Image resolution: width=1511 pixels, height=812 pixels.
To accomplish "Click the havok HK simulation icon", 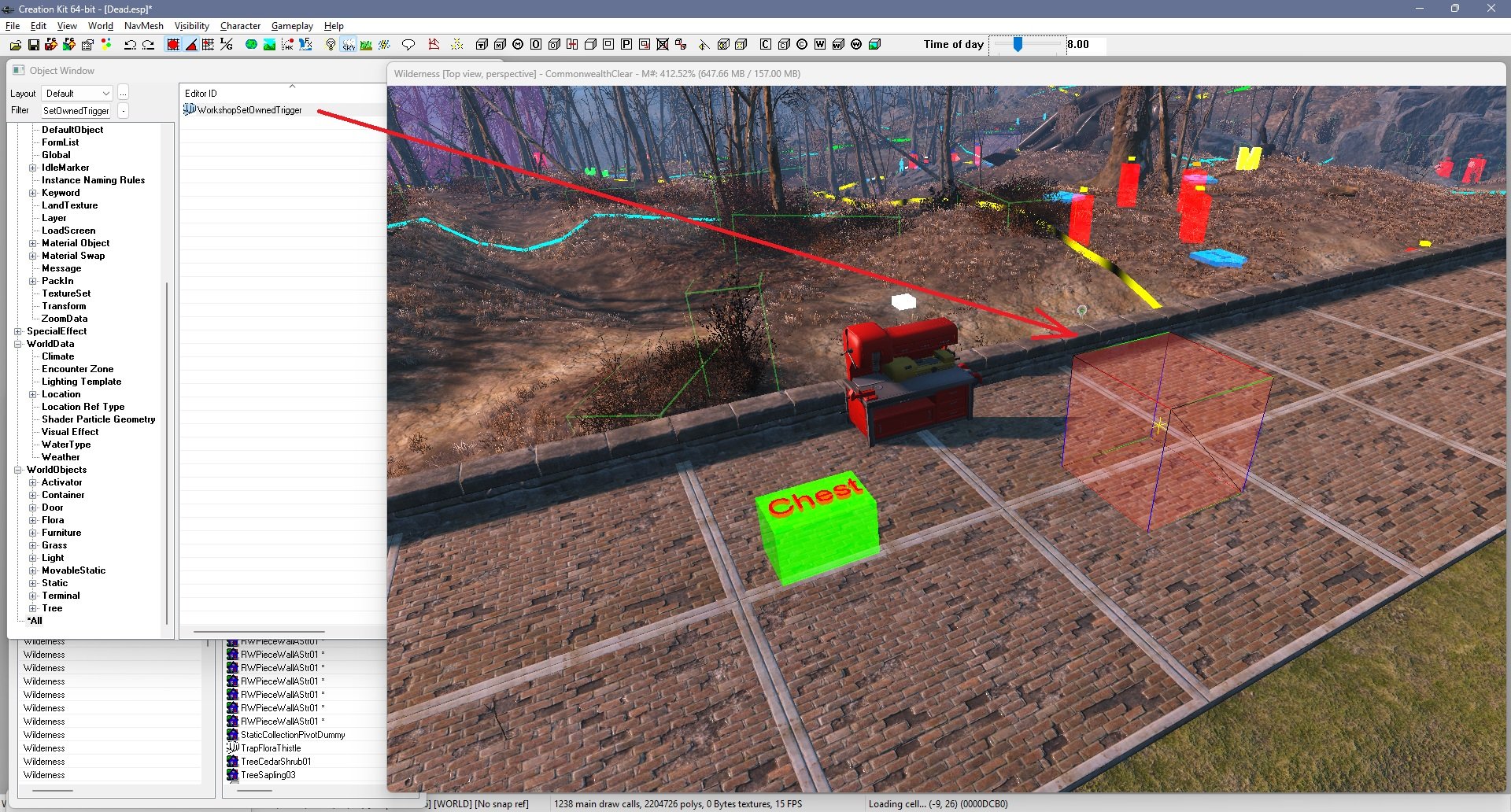I will coord(287,45).
